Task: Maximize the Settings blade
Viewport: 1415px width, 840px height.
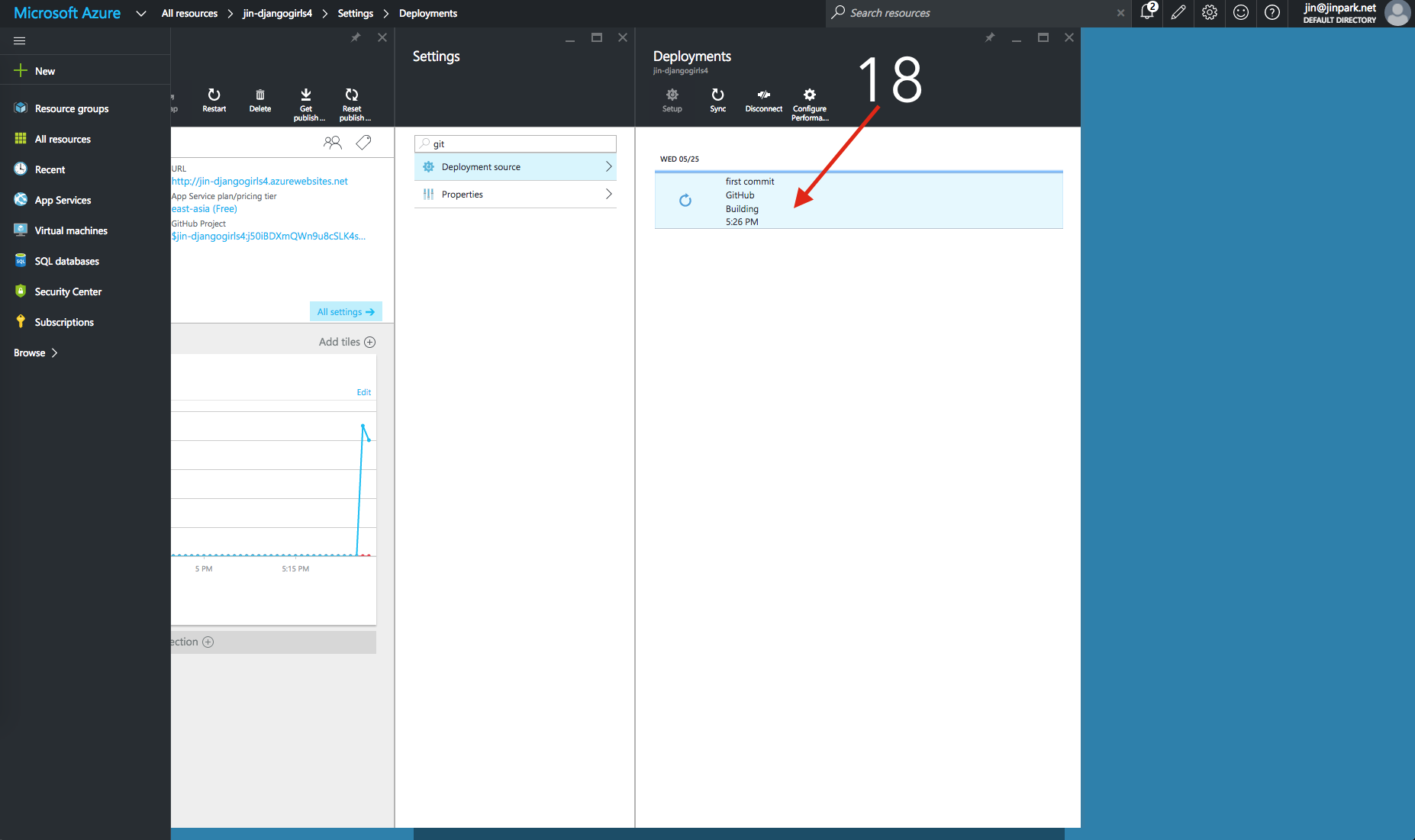Action: click(597, 37)
